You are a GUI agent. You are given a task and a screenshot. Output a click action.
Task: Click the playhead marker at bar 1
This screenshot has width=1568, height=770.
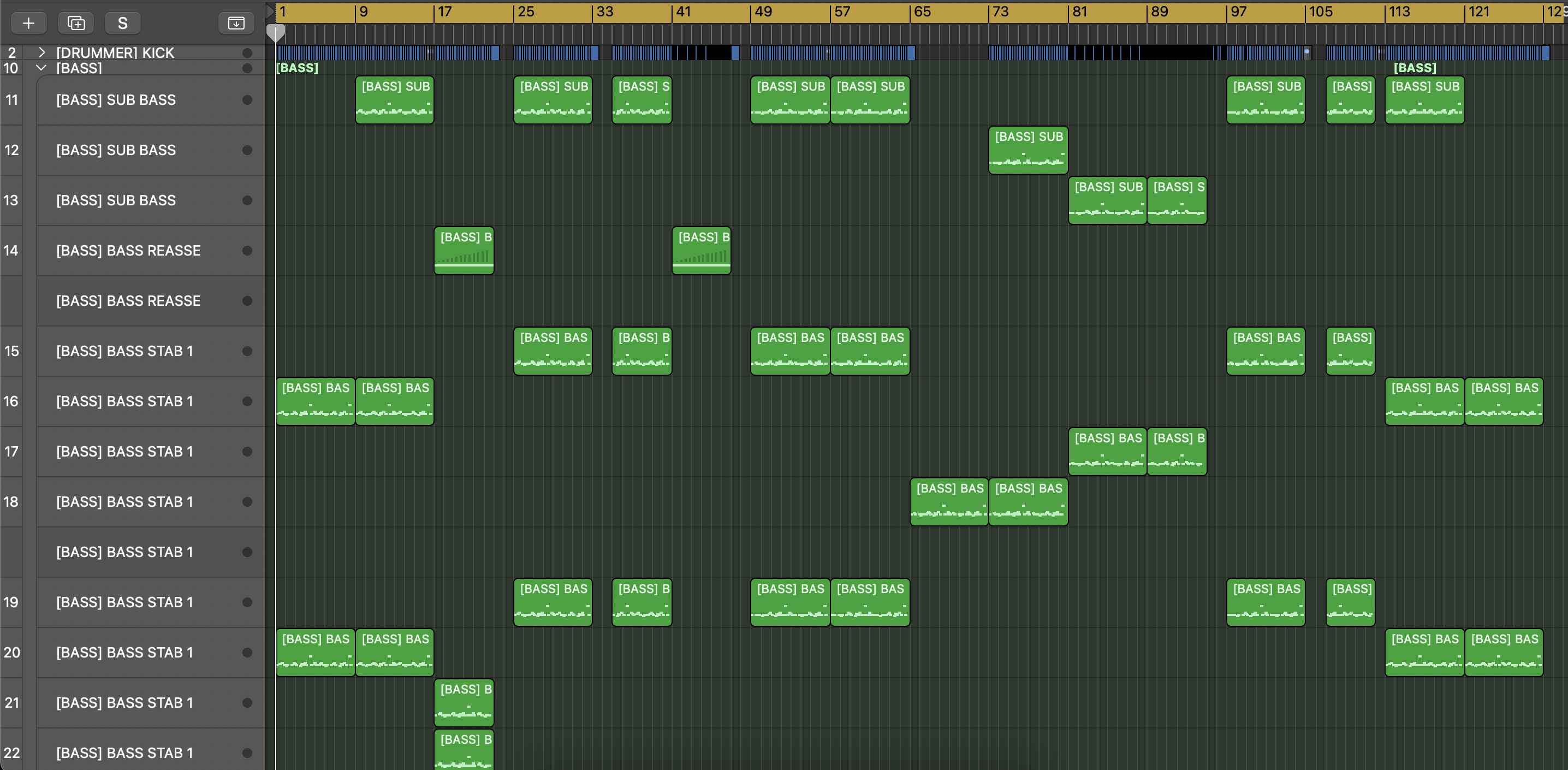point(276,33)
